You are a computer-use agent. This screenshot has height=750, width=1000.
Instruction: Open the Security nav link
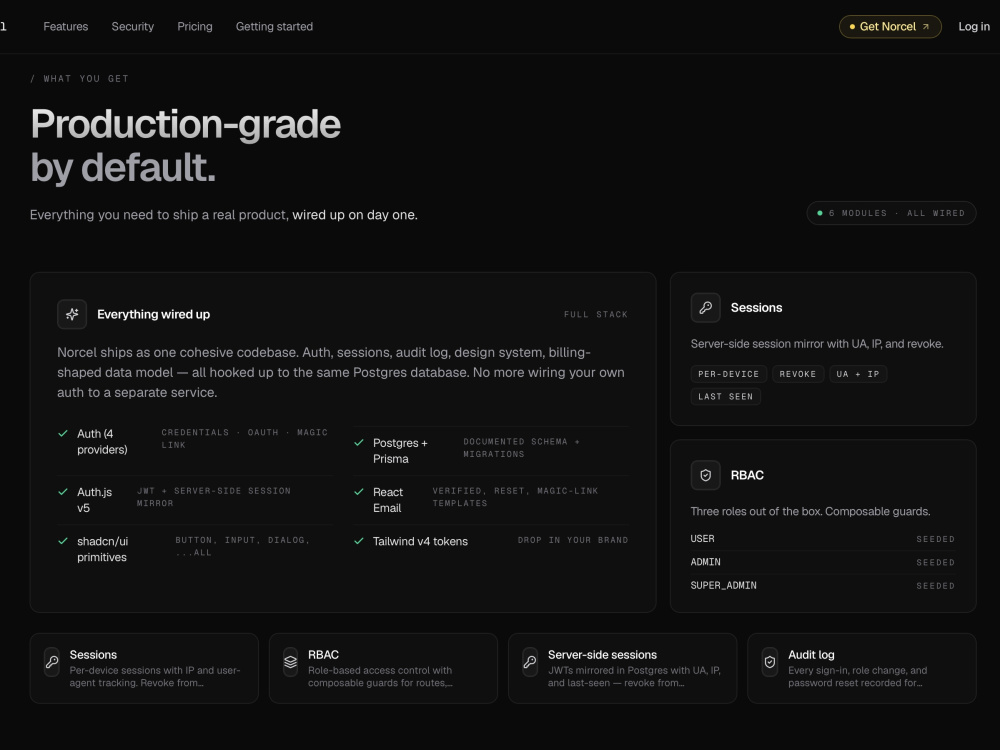coord(133,27)
